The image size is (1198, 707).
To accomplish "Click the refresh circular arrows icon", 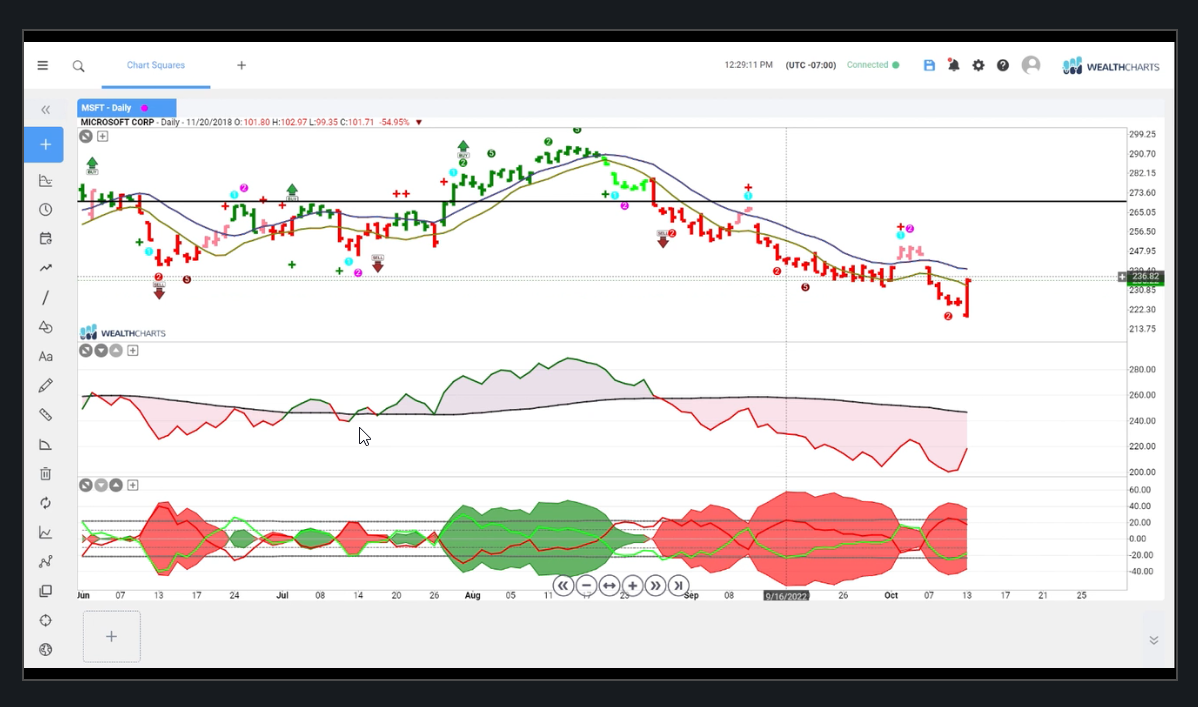I will pos(46,503).
